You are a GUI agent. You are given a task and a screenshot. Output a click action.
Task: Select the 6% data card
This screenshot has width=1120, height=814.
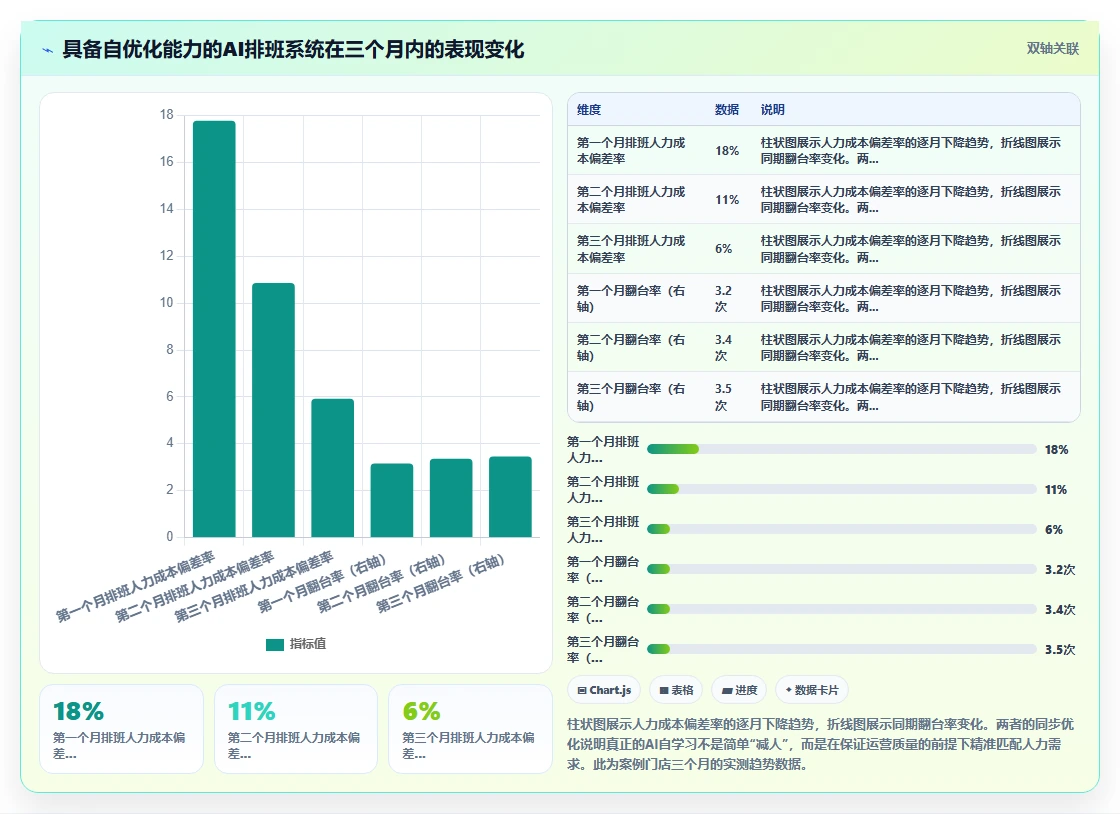(x=470, y=729)
